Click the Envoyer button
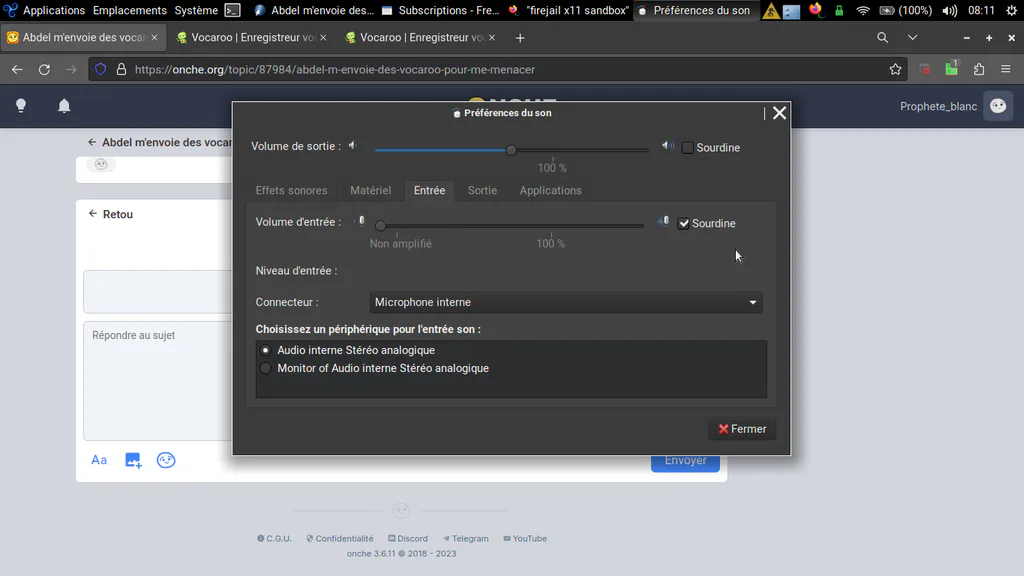 685,461
